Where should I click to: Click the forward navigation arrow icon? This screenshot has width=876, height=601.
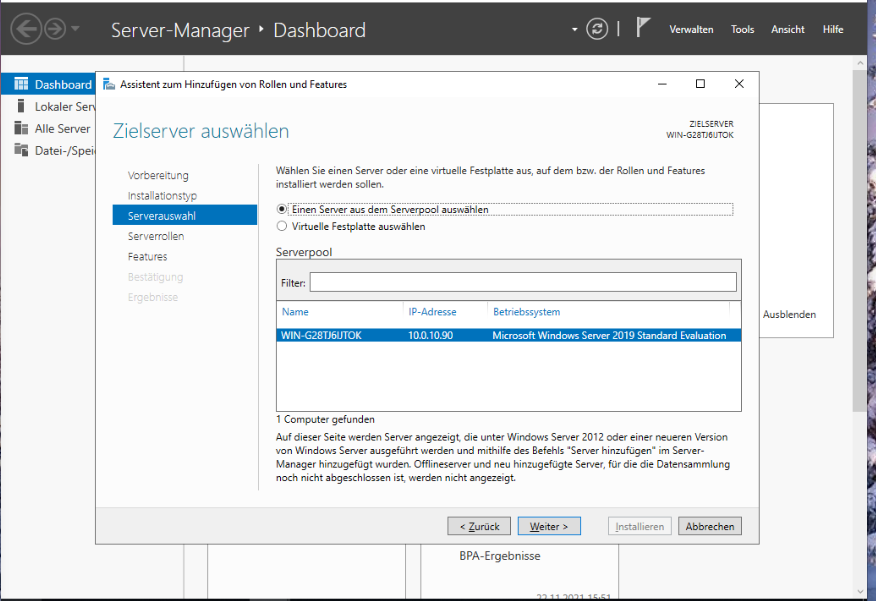coord(54,29)
